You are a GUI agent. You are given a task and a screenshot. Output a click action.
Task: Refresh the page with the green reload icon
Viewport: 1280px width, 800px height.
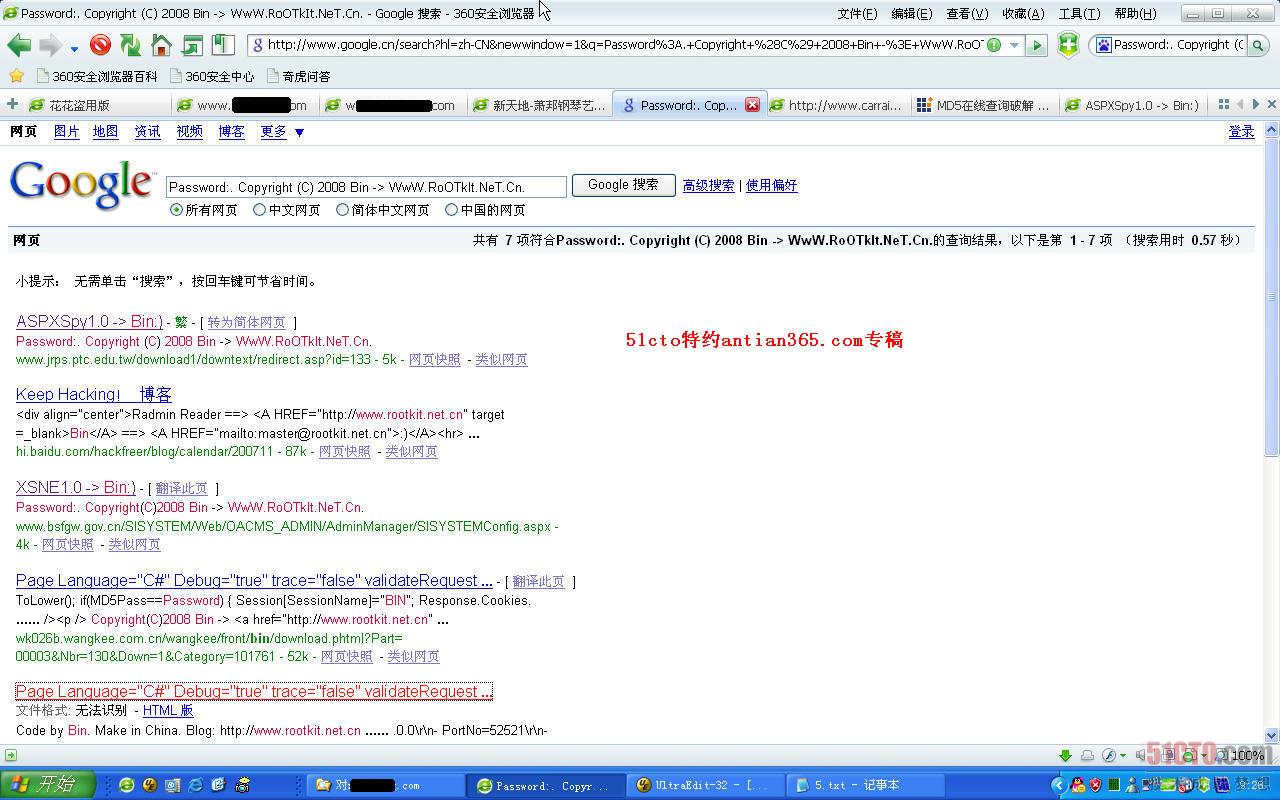[x=130, y=45]
